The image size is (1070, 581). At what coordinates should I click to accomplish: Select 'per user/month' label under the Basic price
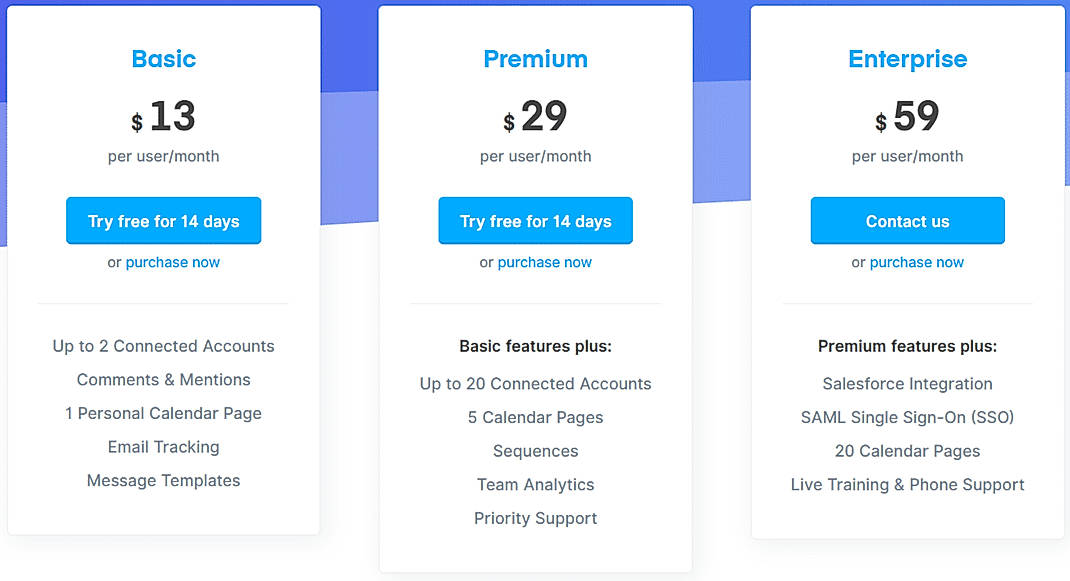click(163, 156)
